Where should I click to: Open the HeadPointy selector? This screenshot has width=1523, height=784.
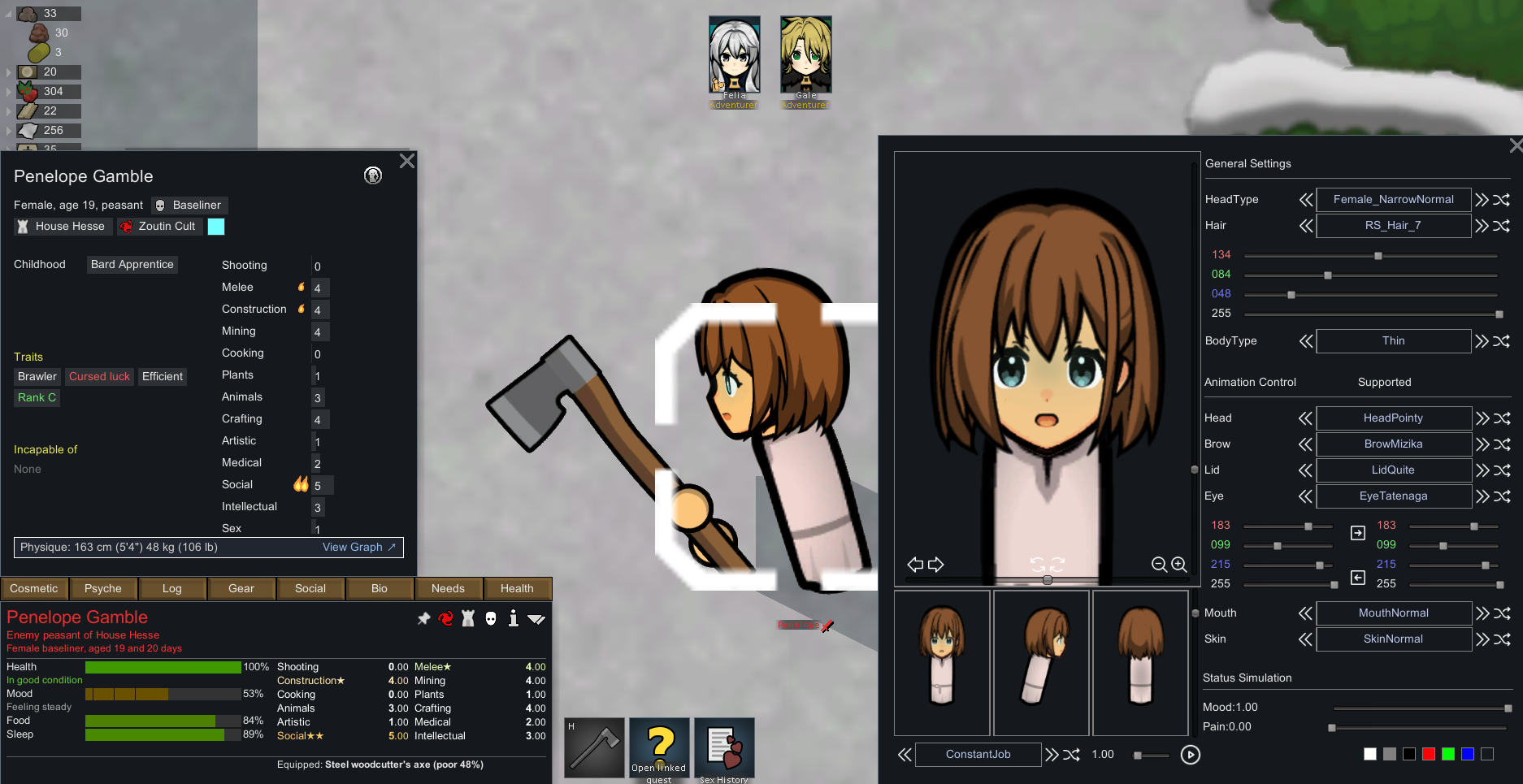click(1393, 418)
